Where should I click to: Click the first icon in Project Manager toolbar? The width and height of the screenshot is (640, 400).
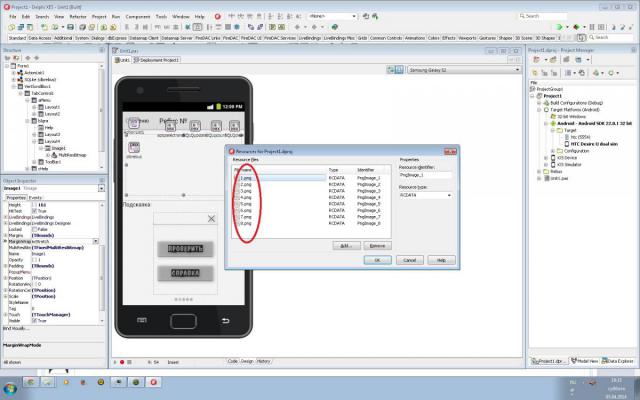537,60
